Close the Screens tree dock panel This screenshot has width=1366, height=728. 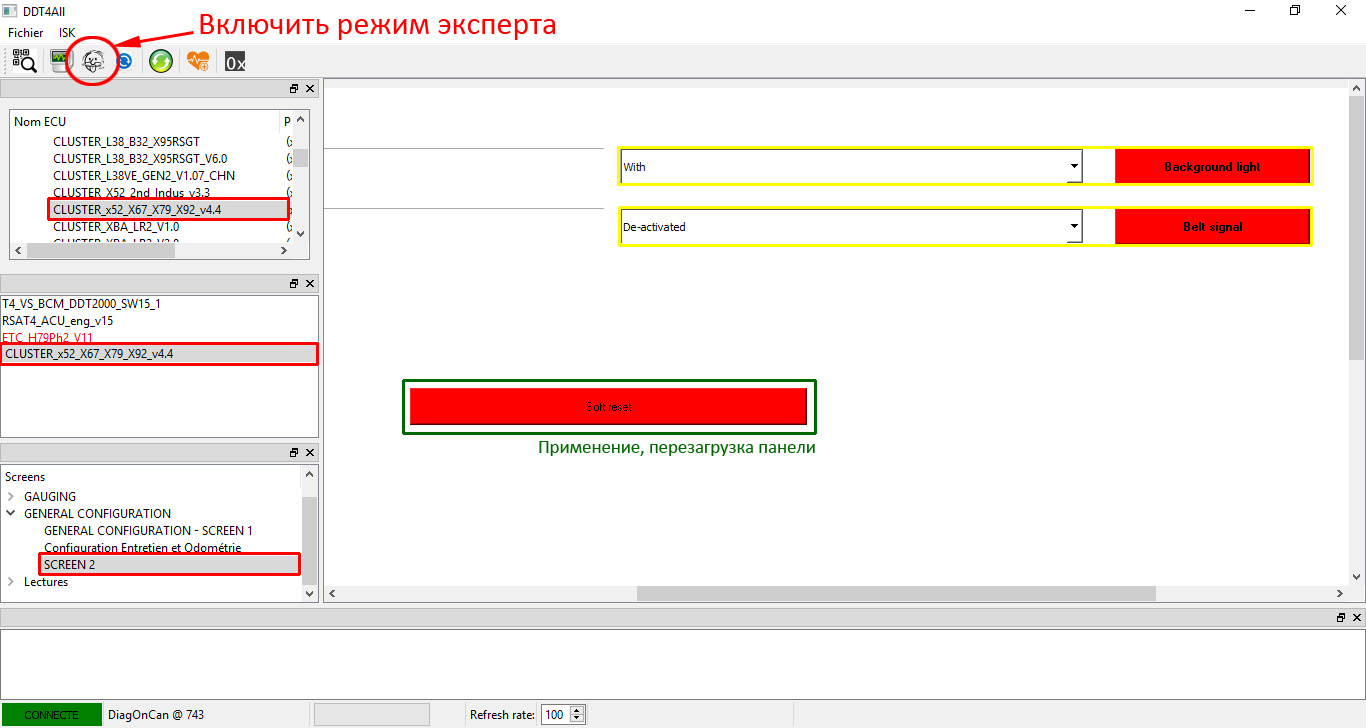pos(310,453)
